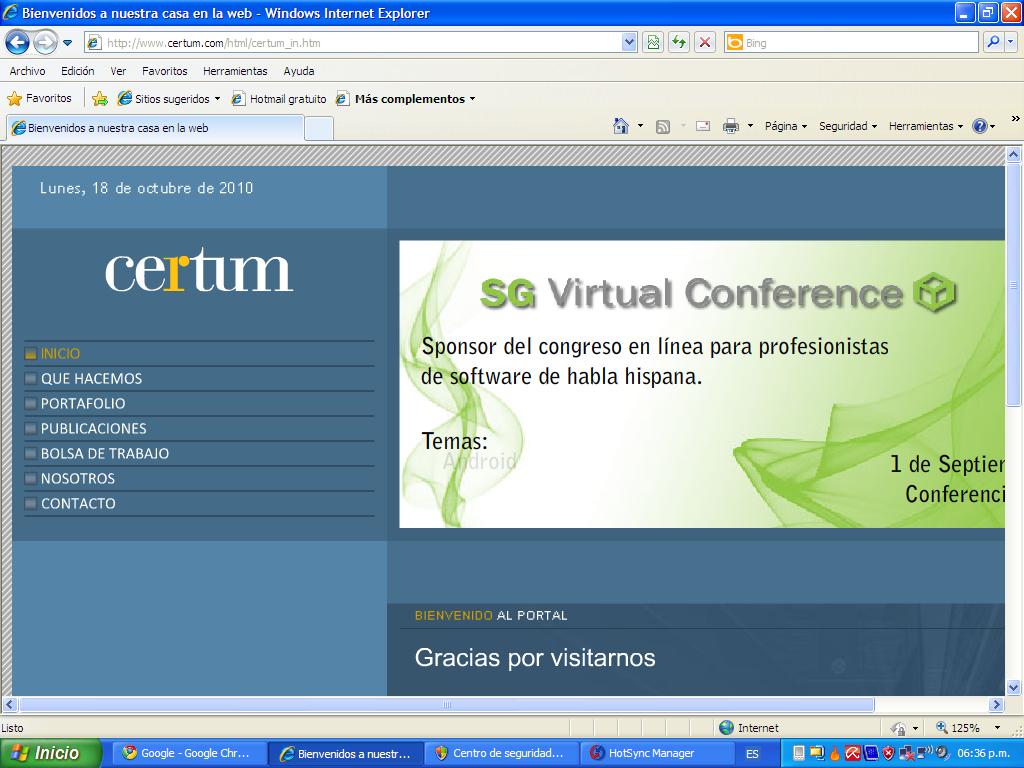Go to INICIO in site navigation

pos(60,354)
